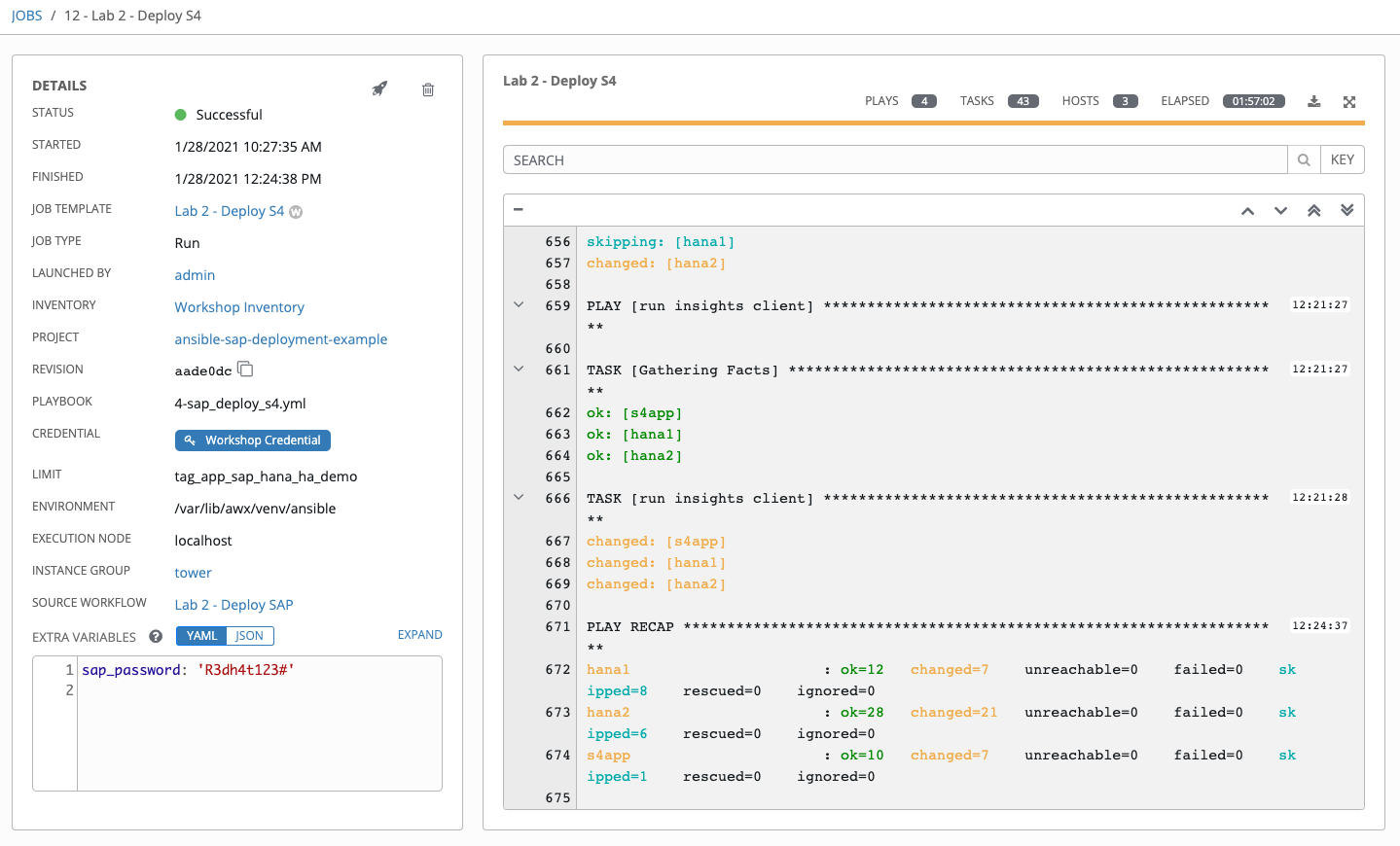Click hana1 recap row line 672
The width and height of the screenshot is (1400, 846).
pos(941,680)
